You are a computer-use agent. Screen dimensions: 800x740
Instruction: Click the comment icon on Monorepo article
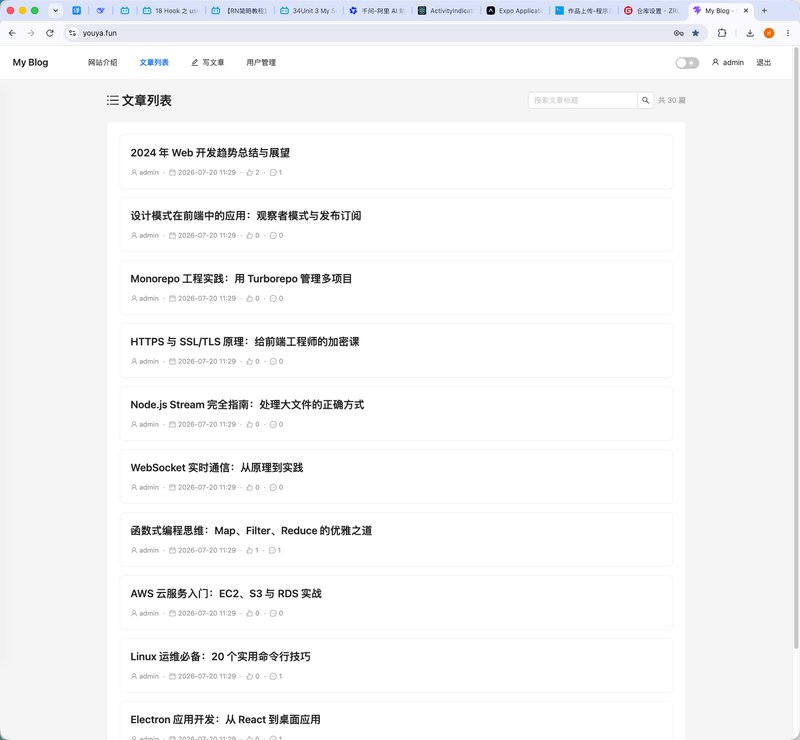273,299
